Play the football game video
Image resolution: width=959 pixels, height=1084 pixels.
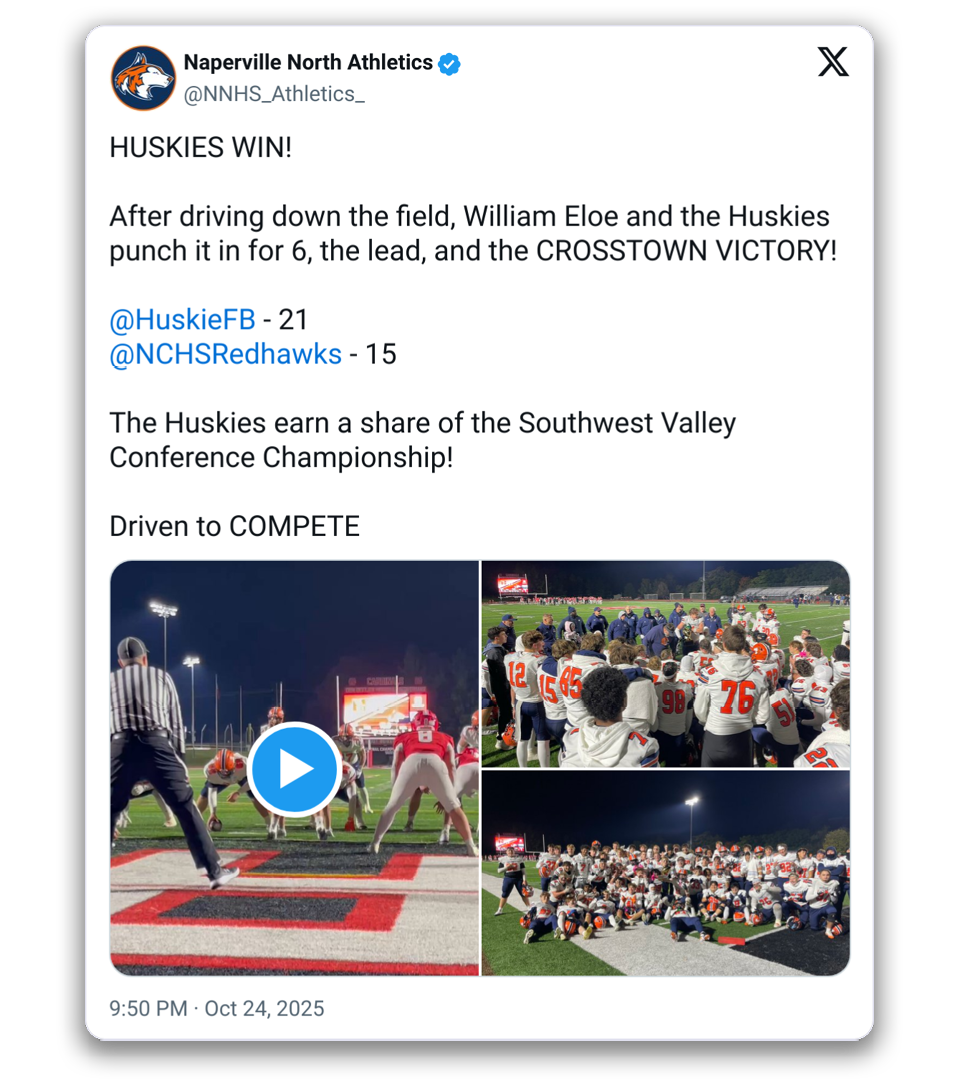tap(294, 769)
